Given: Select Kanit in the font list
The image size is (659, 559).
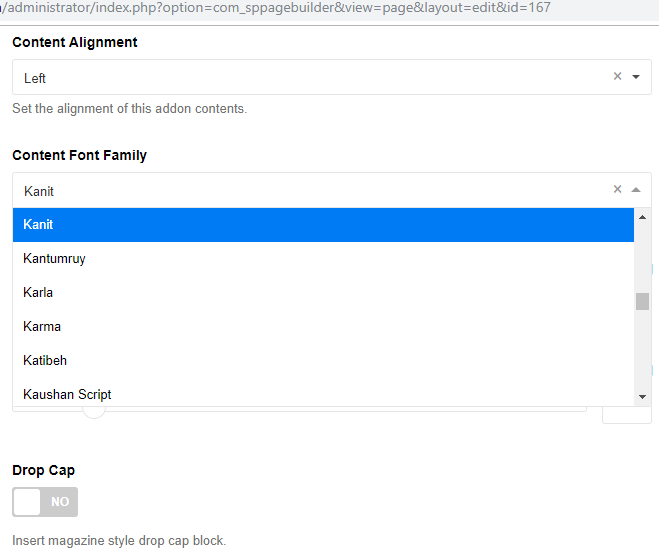Looking at the screenshot, I should click(x=323, y=225).
